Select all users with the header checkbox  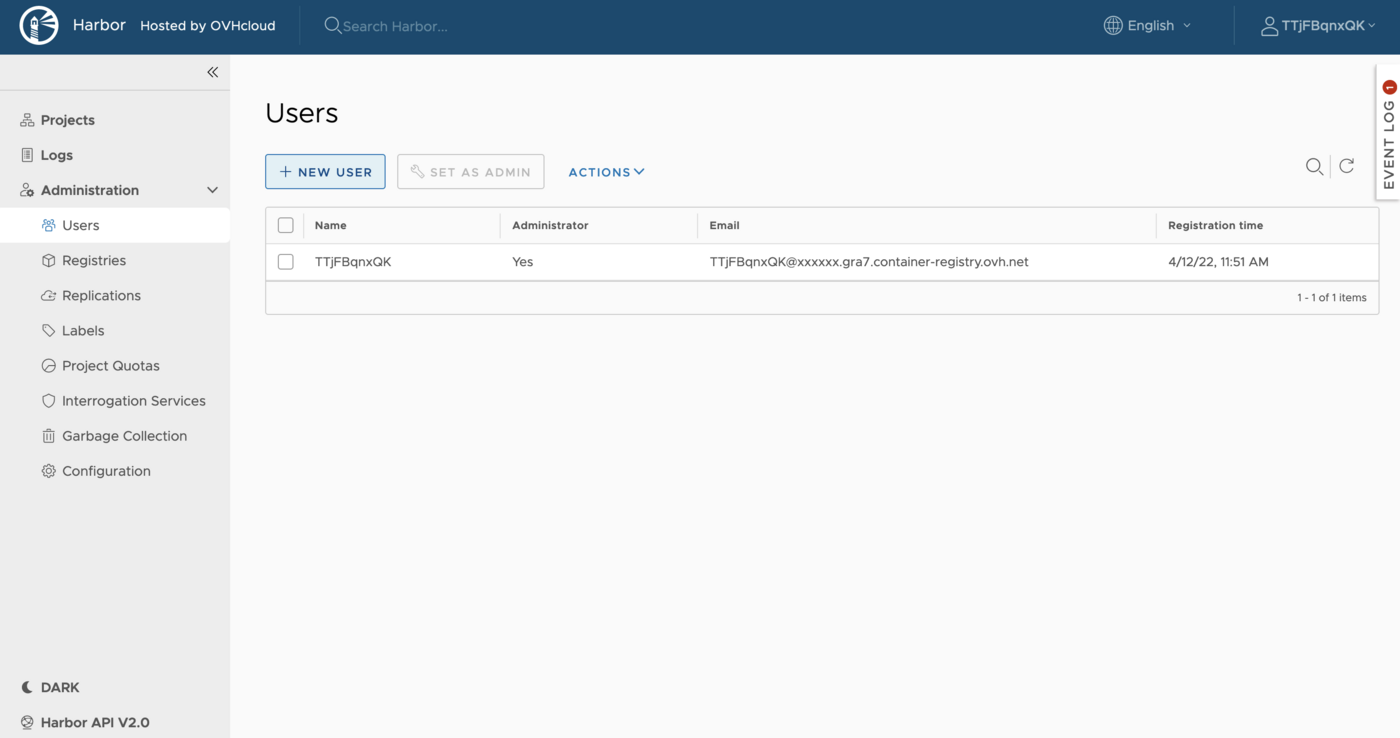[x=285, y=224]
